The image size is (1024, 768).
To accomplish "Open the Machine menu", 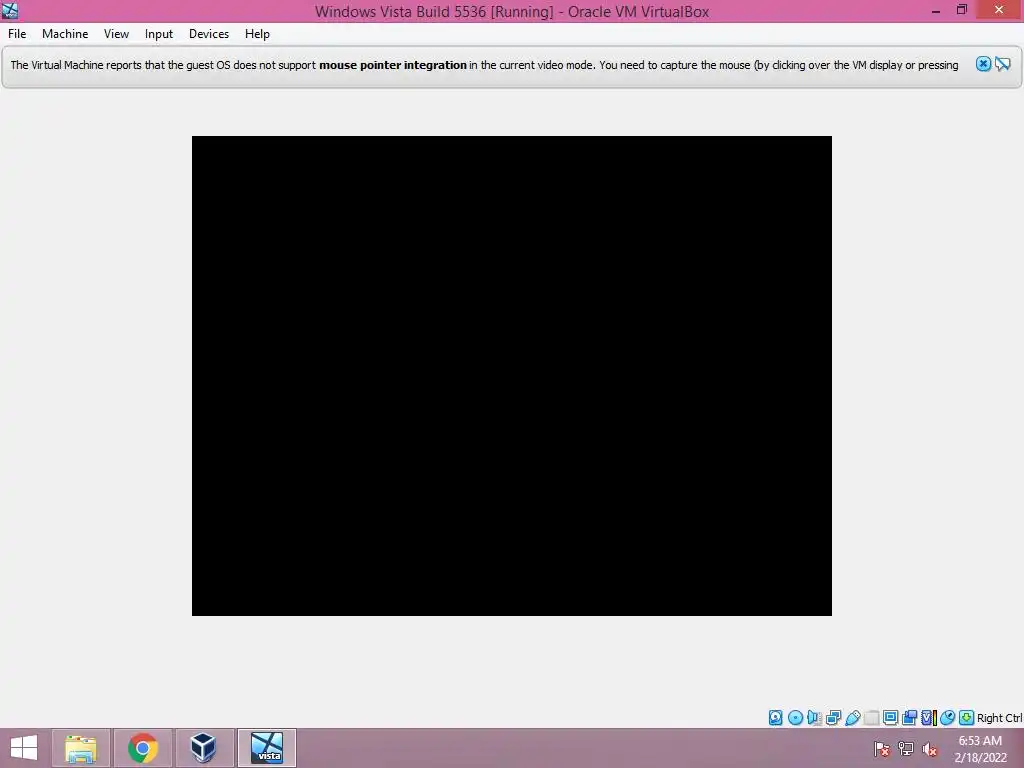I will pyautogui.click(x=65, y=34).
